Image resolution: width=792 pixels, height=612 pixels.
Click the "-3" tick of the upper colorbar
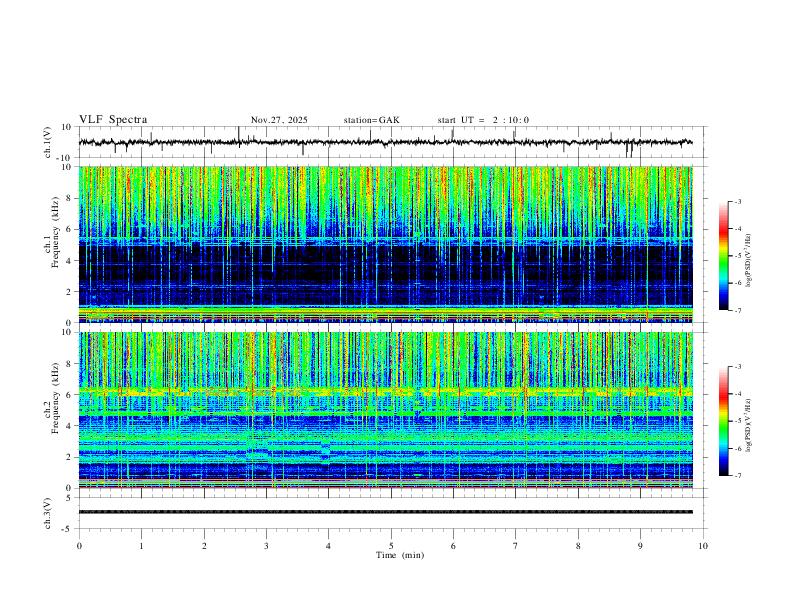click(737, 201)
